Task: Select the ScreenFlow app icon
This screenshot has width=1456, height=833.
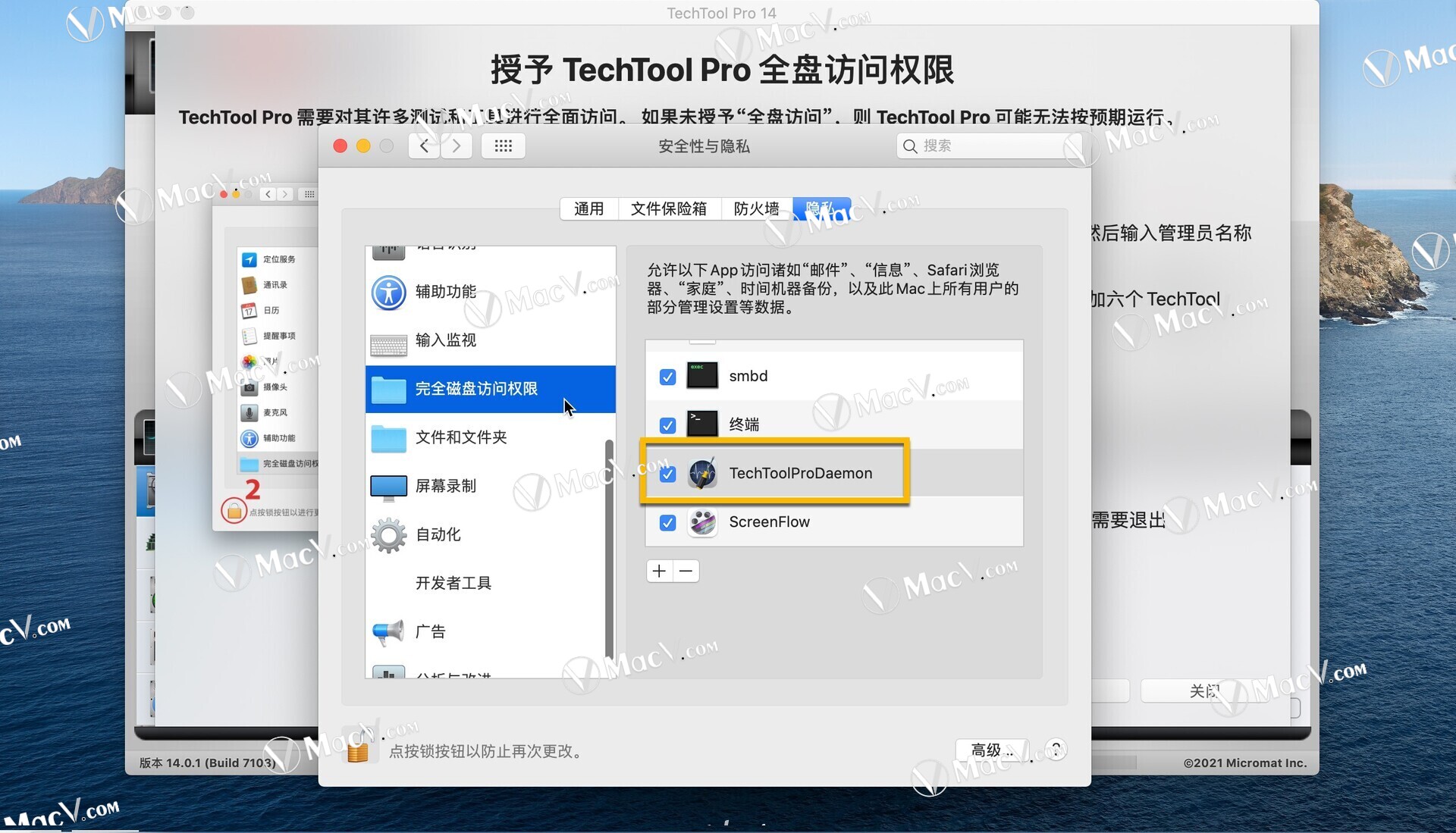Action: 702,521
